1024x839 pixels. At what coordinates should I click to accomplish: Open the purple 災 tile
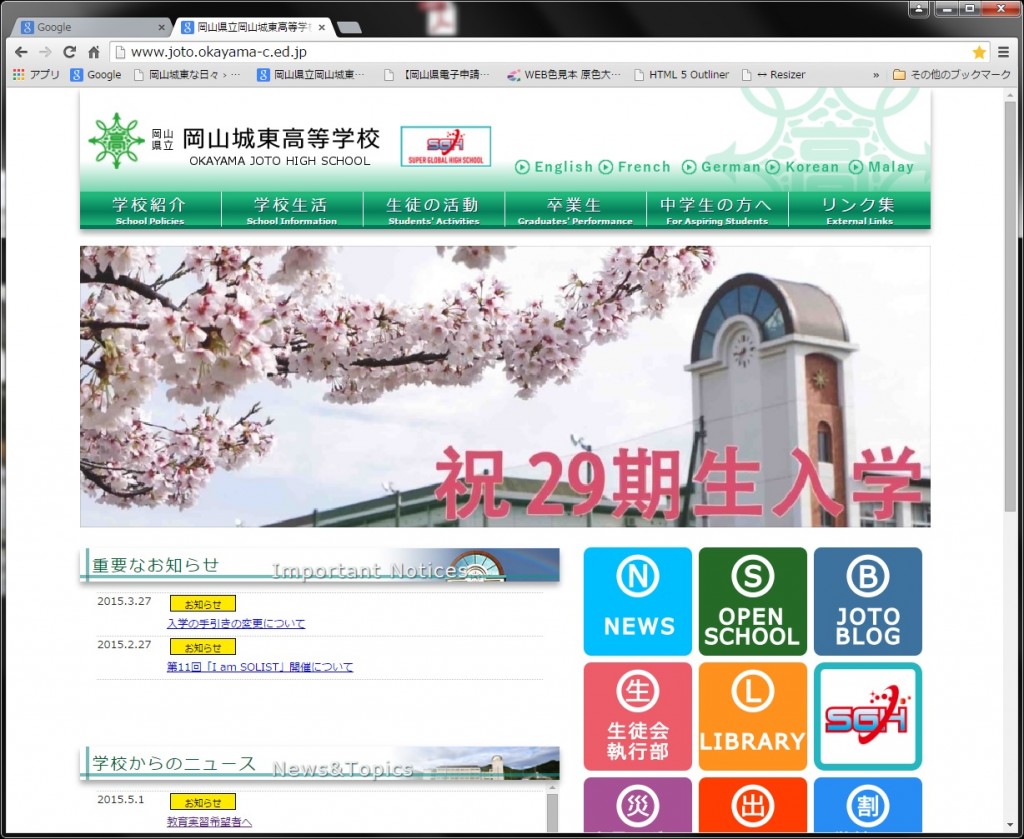click(637, 805)
